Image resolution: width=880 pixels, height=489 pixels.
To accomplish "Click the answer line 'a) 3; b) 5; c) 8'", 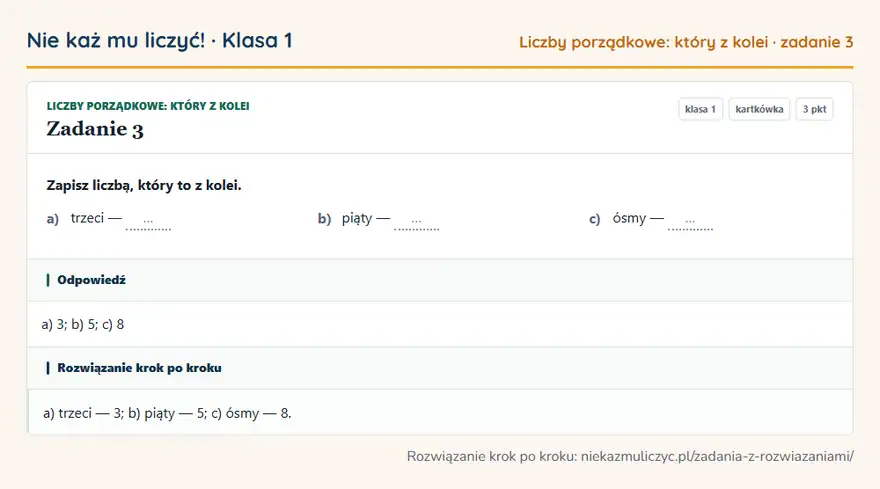I will coord(82,325).
